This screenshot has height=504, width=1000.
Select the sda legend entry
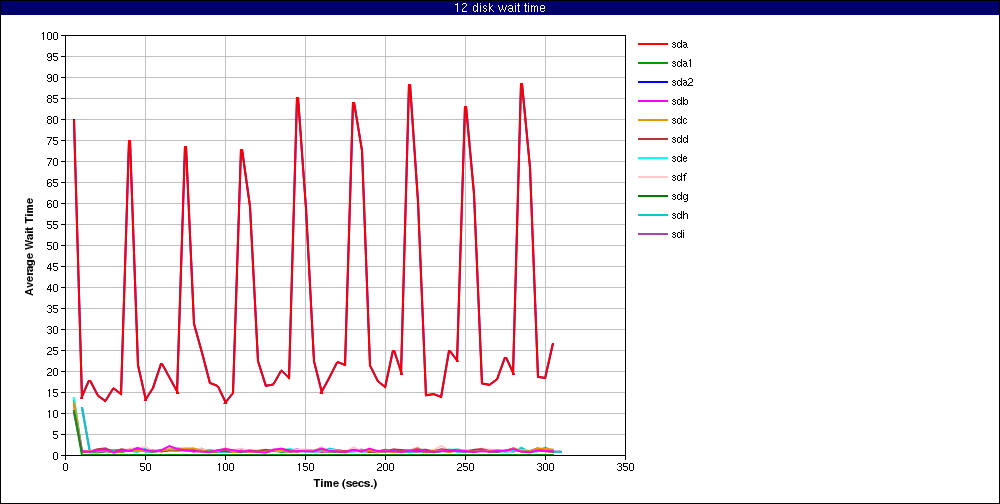coord(663,45)
